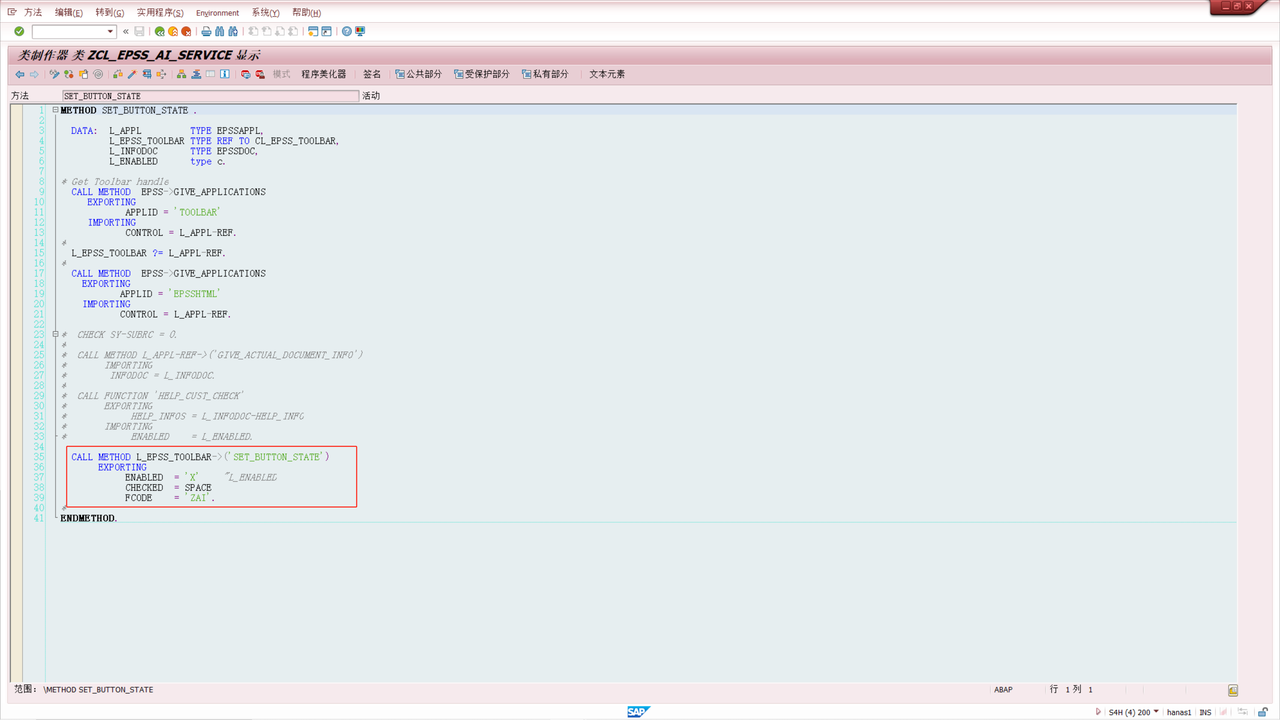The width and height of the screenshot is (1280, 720).
Task: Click the 私有部分 button
Action: coord(545,74)
